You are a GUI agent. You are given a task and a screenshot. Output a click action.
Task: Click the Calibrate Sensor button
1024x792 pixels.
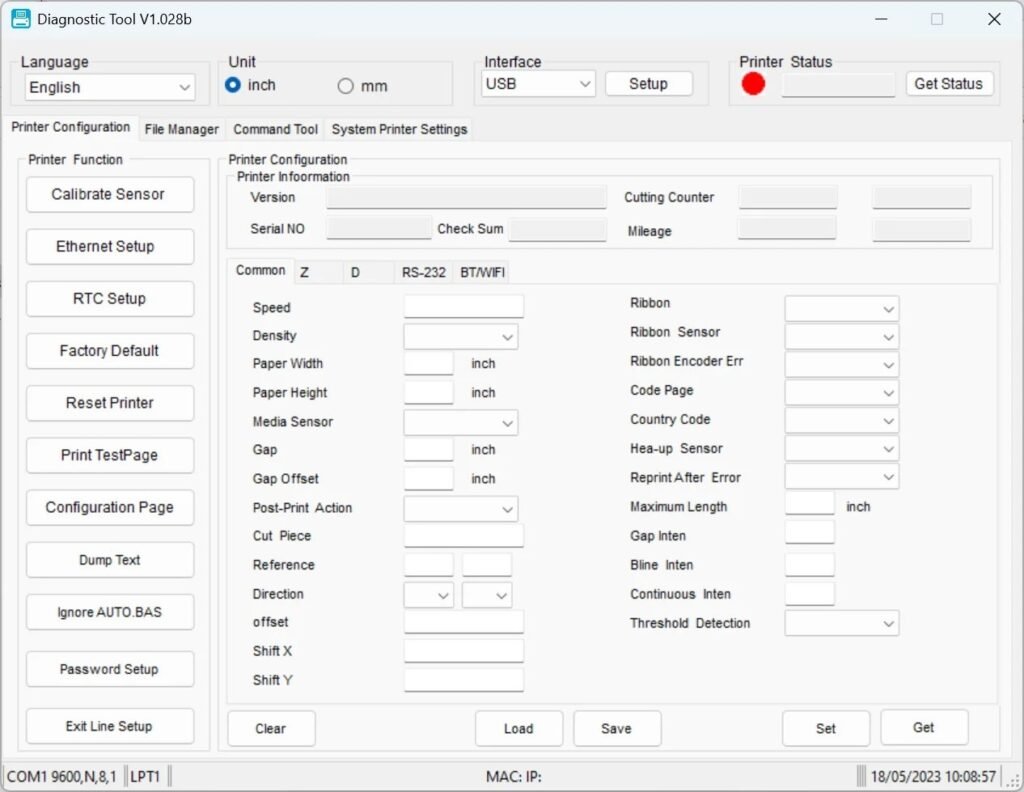pyautogui.click(x=109, y=195)
